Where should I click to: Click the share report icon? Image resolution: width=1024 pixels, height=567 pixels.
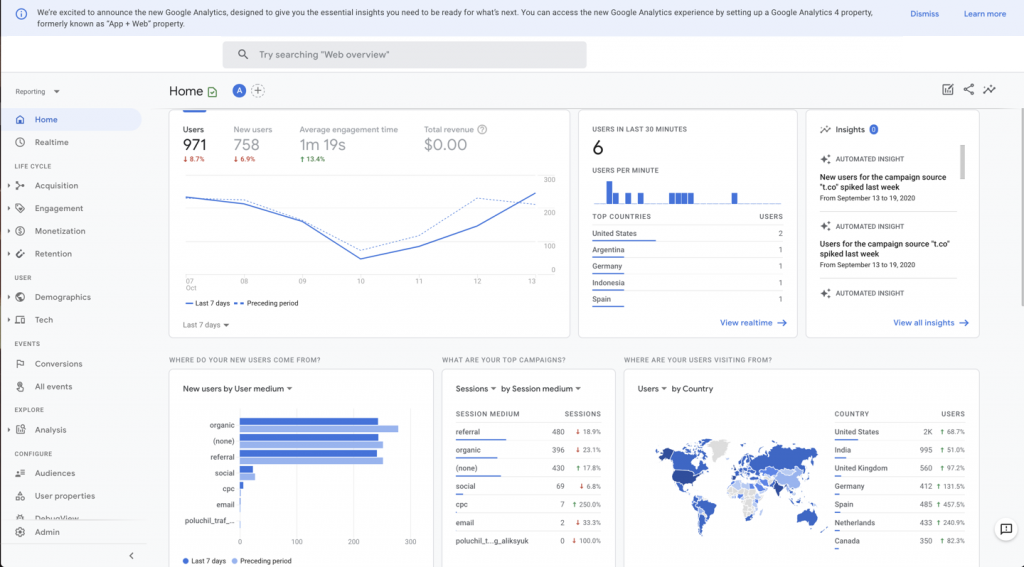968,89
